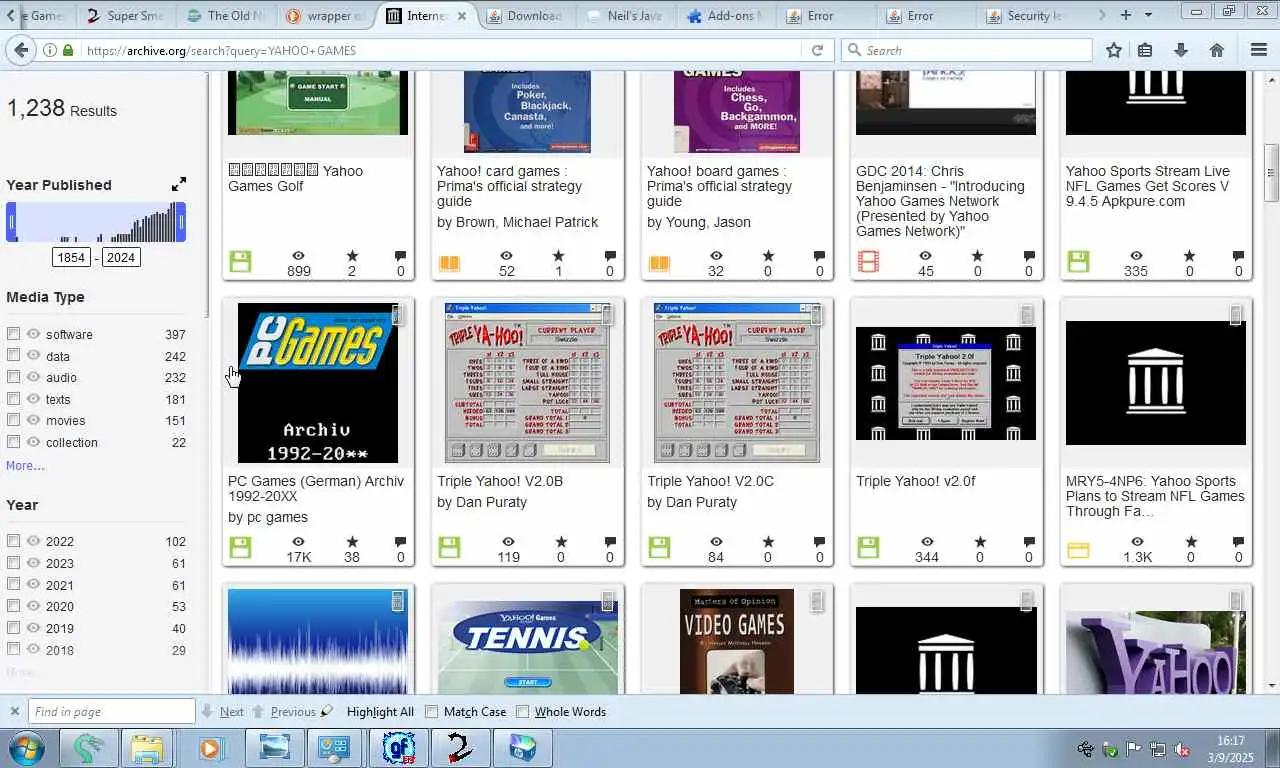Image resolution: width=1280 pixels, height=768 pixels.
Task: Click the 1854 start year field
Action: 71,257
